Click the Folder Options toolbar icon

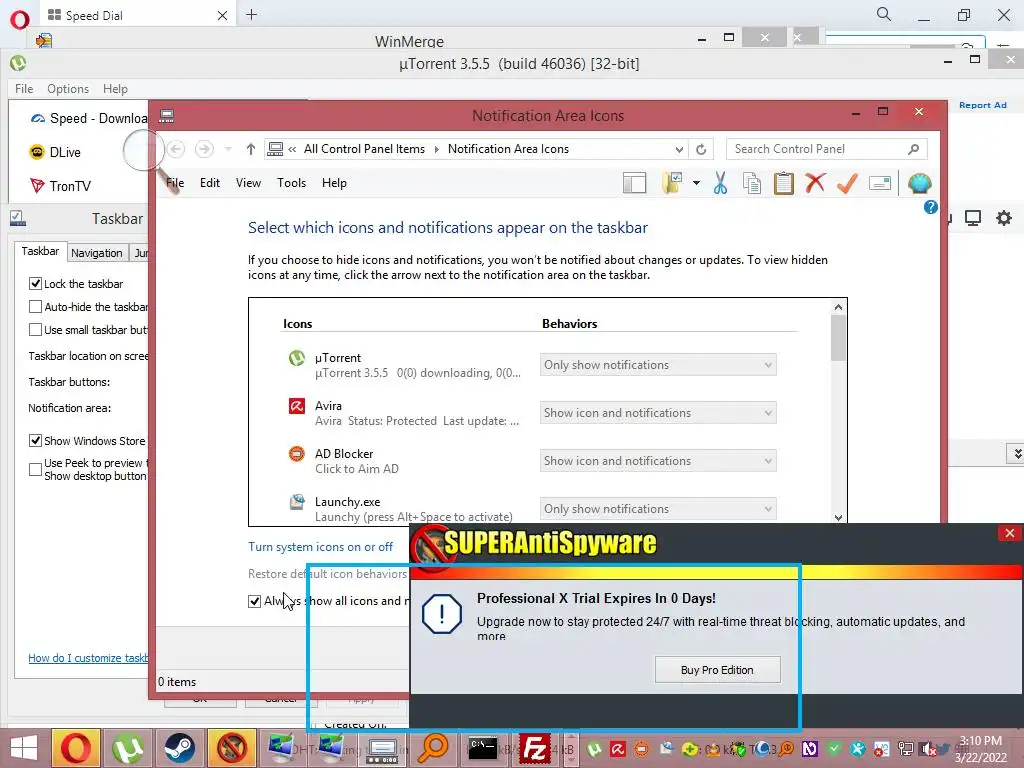[672, 184]
